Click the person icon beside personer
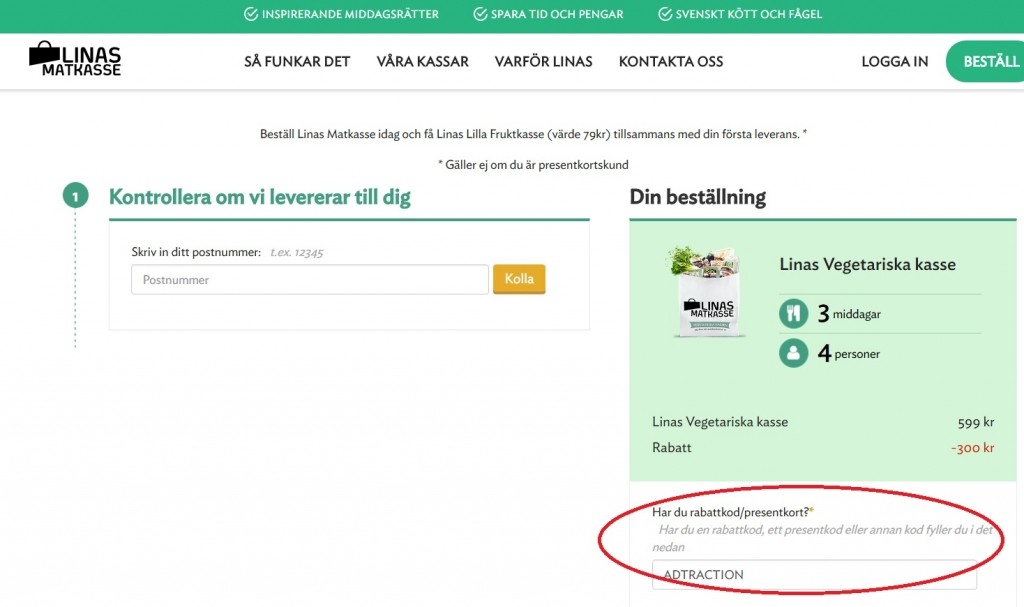This screenshot has width=1024, height=607. point(793,353)
